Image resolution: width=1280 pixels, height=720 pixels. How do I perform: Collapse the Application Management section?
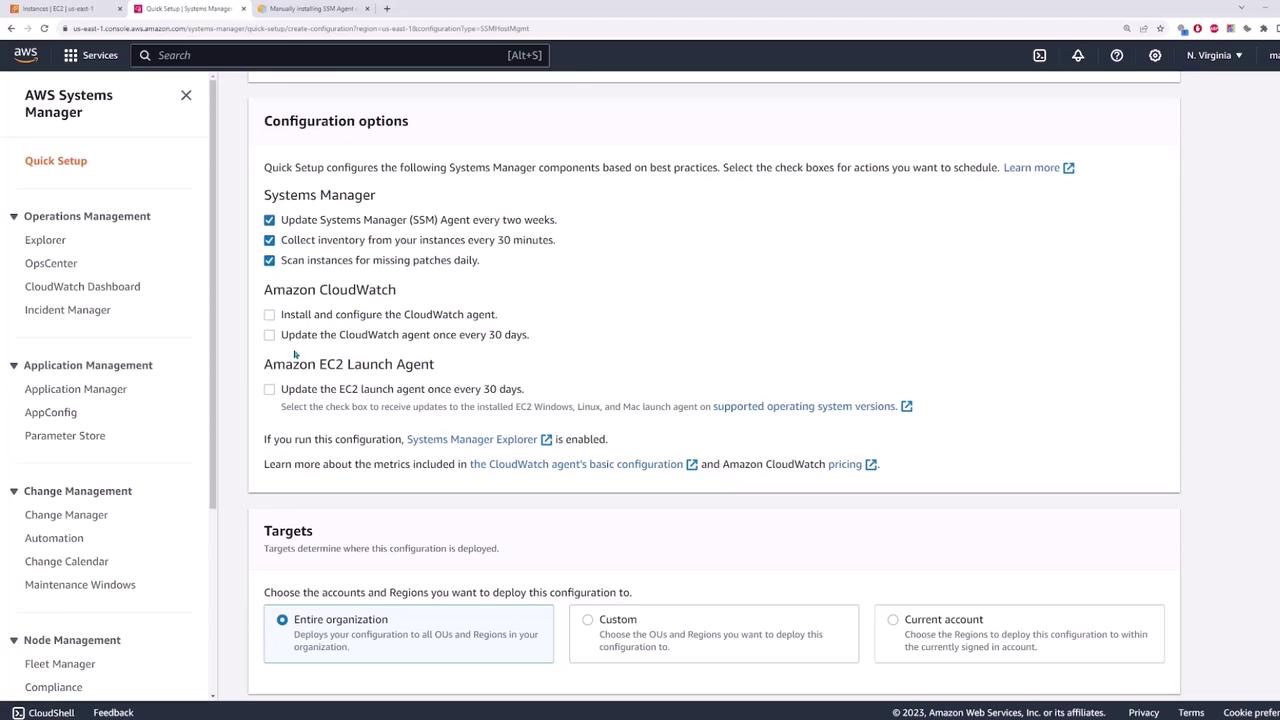(14, 365)
